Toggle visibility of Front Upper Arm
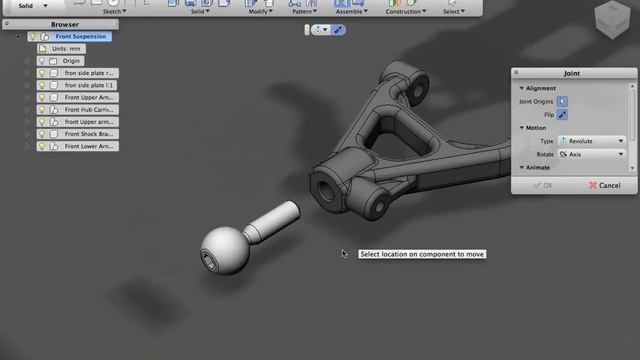 (x=42, y=98)
